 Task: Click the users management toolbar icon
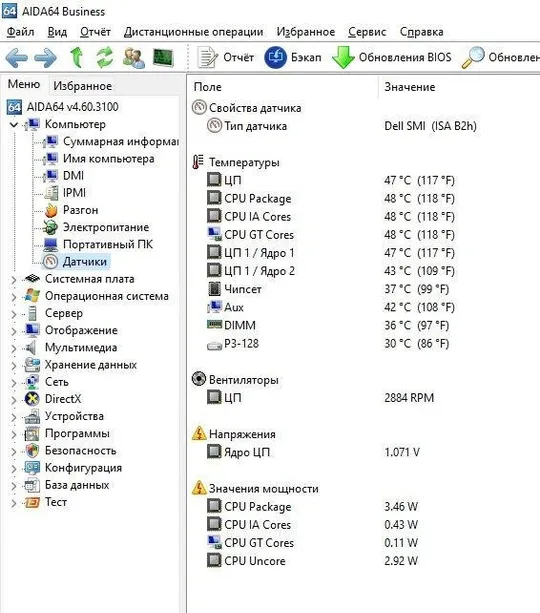click(x=134, y=57)
